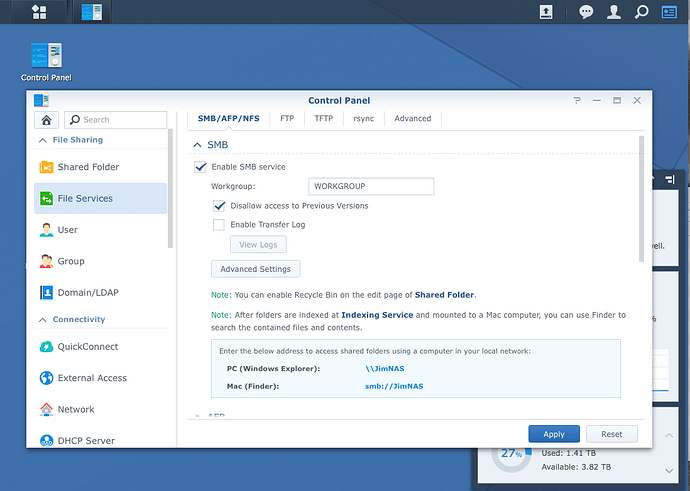Select File Services in the sidebar
The height and width of the screenshot is (491, 690).
click(100, 198)
